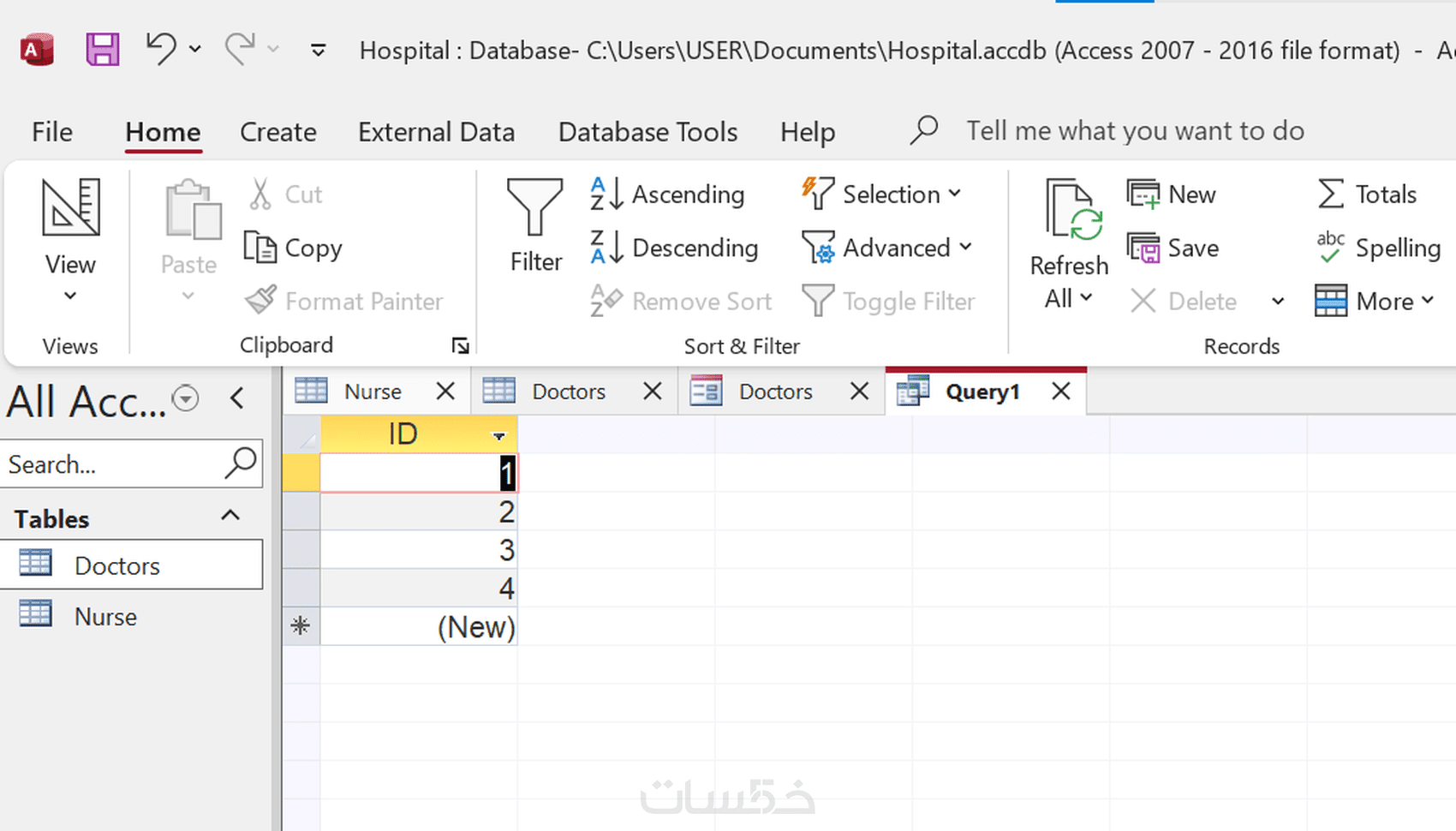
Task: Open the ID column dropdown arrow
Action: coord(498,436)
